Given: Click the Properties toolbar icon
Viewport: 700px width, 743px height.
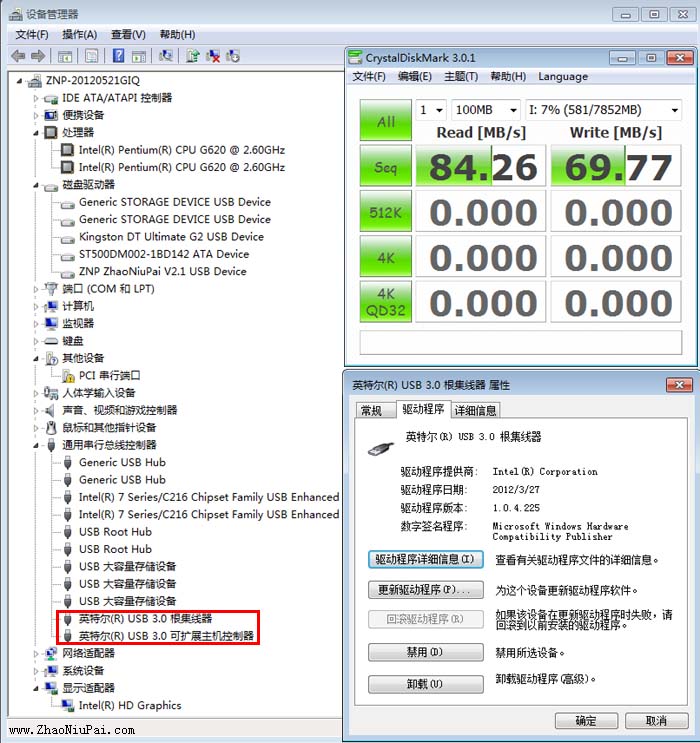Looking at the screenshot, I should [91, 56].
